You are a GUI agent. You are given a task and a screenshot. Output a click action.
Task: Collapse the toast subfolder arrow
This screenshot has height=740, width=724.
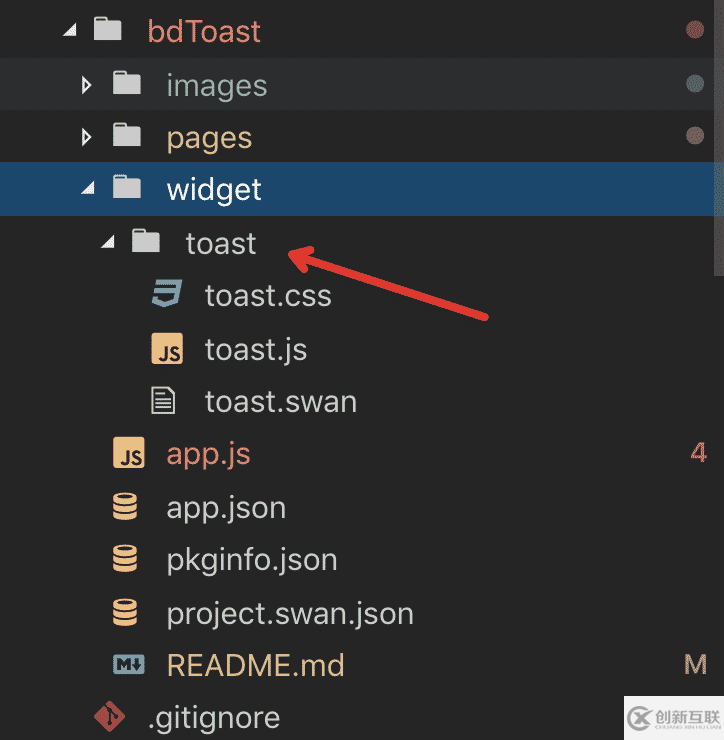107,242
